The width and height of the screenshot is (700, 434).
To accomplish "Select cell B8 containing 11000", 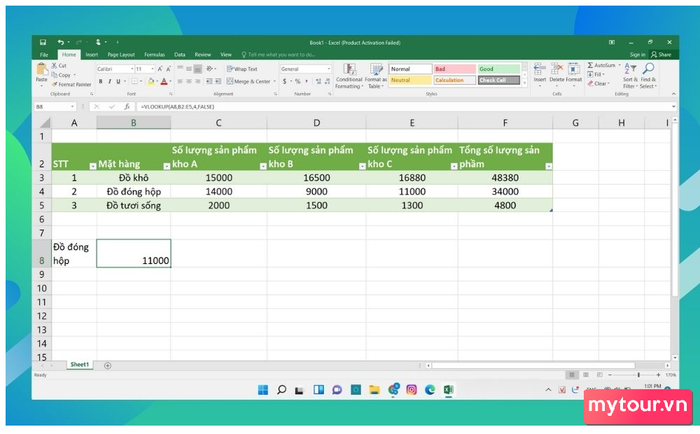I will 133,261.
